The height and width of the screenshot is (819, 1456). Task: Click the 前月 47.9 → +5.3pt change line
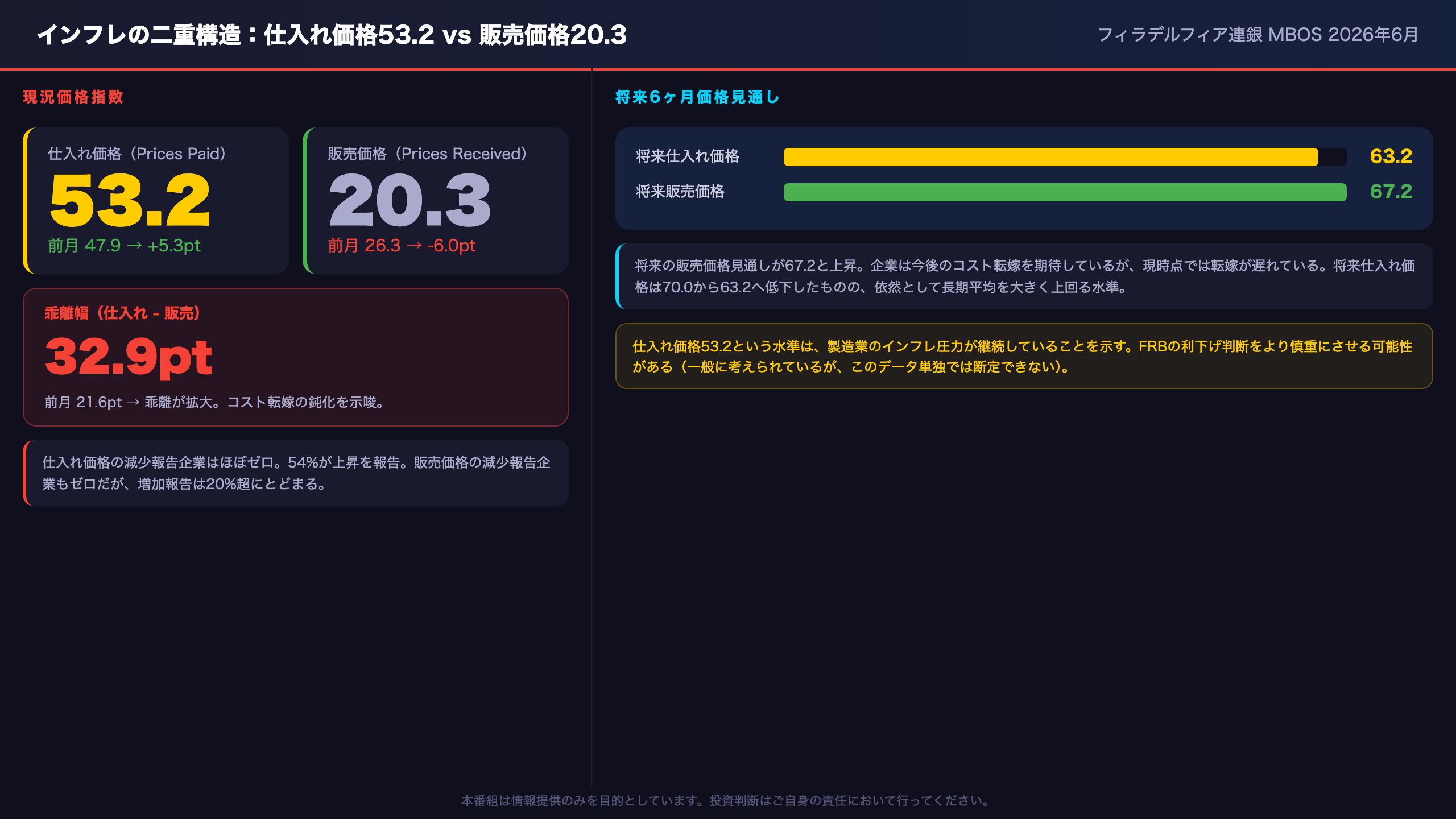pyautogui.click(x=124, y=245)
